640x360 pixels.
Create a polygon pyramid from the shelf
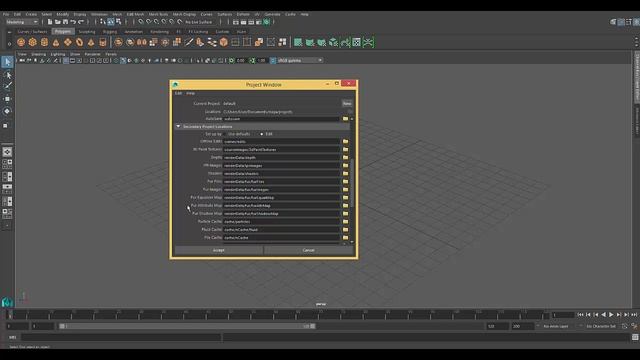91,42
